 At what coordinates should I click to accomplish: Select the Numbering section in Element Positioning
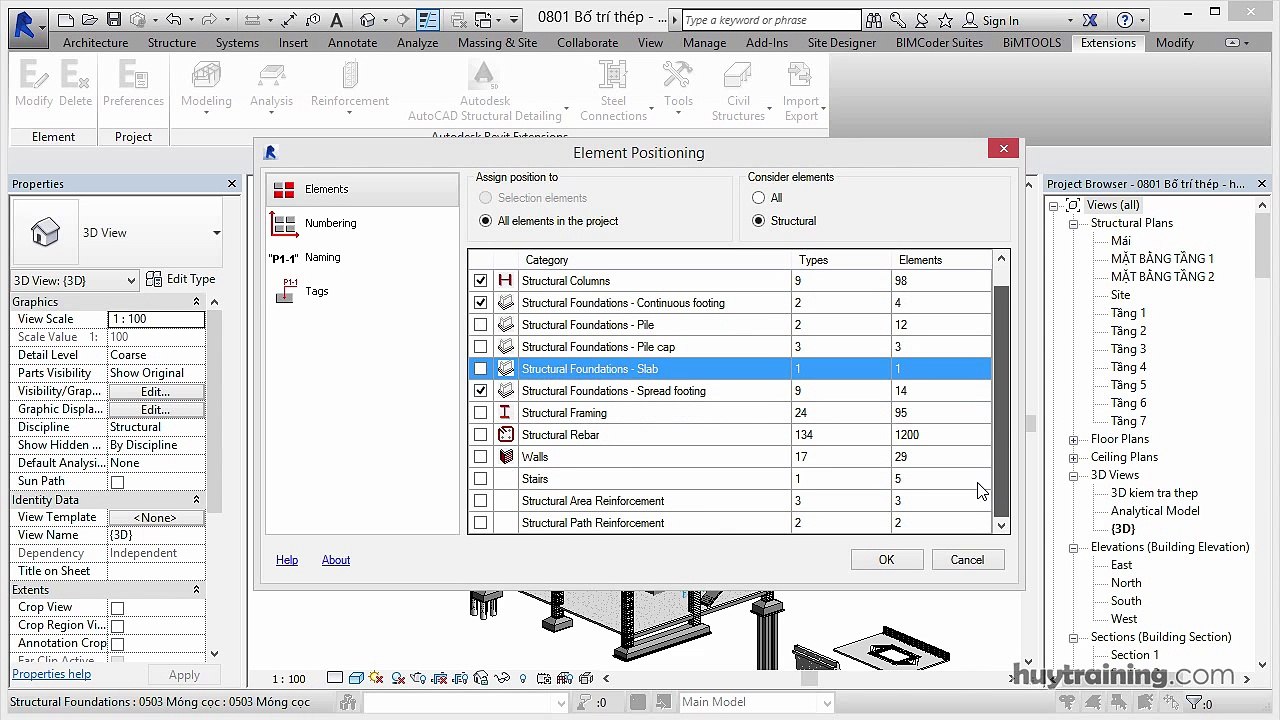[361, 223]
